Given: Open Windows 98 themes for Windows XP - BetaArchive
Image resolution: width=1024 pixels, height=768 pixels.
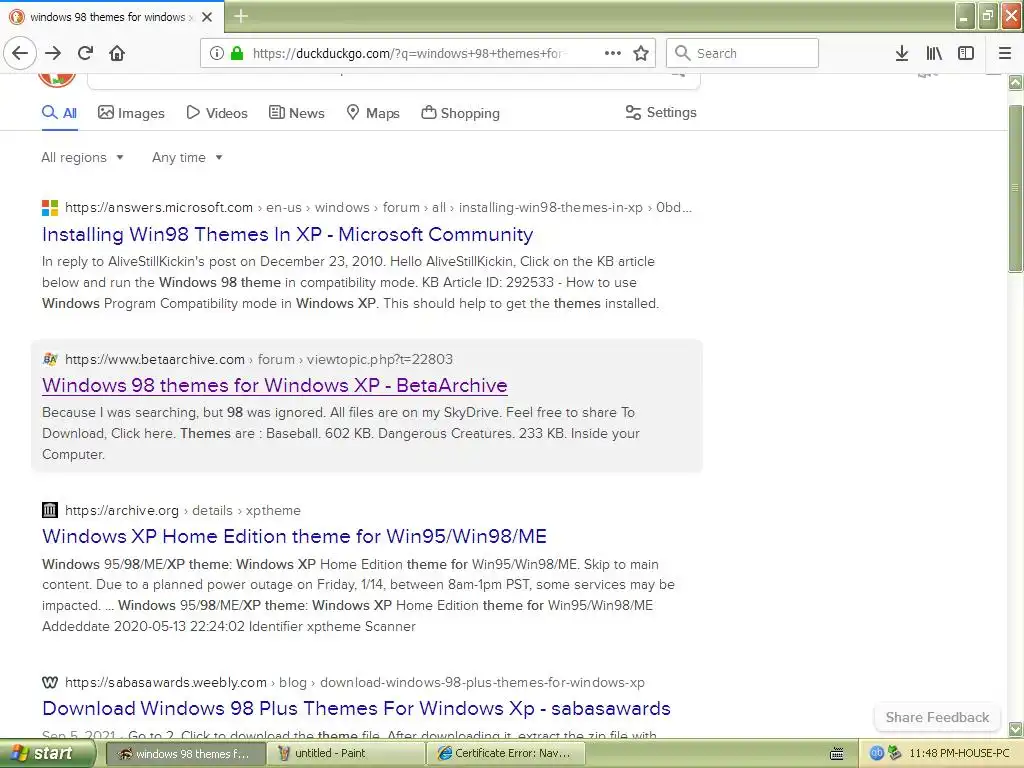Looking at the screenshot, I should click(x=274, y=385).
